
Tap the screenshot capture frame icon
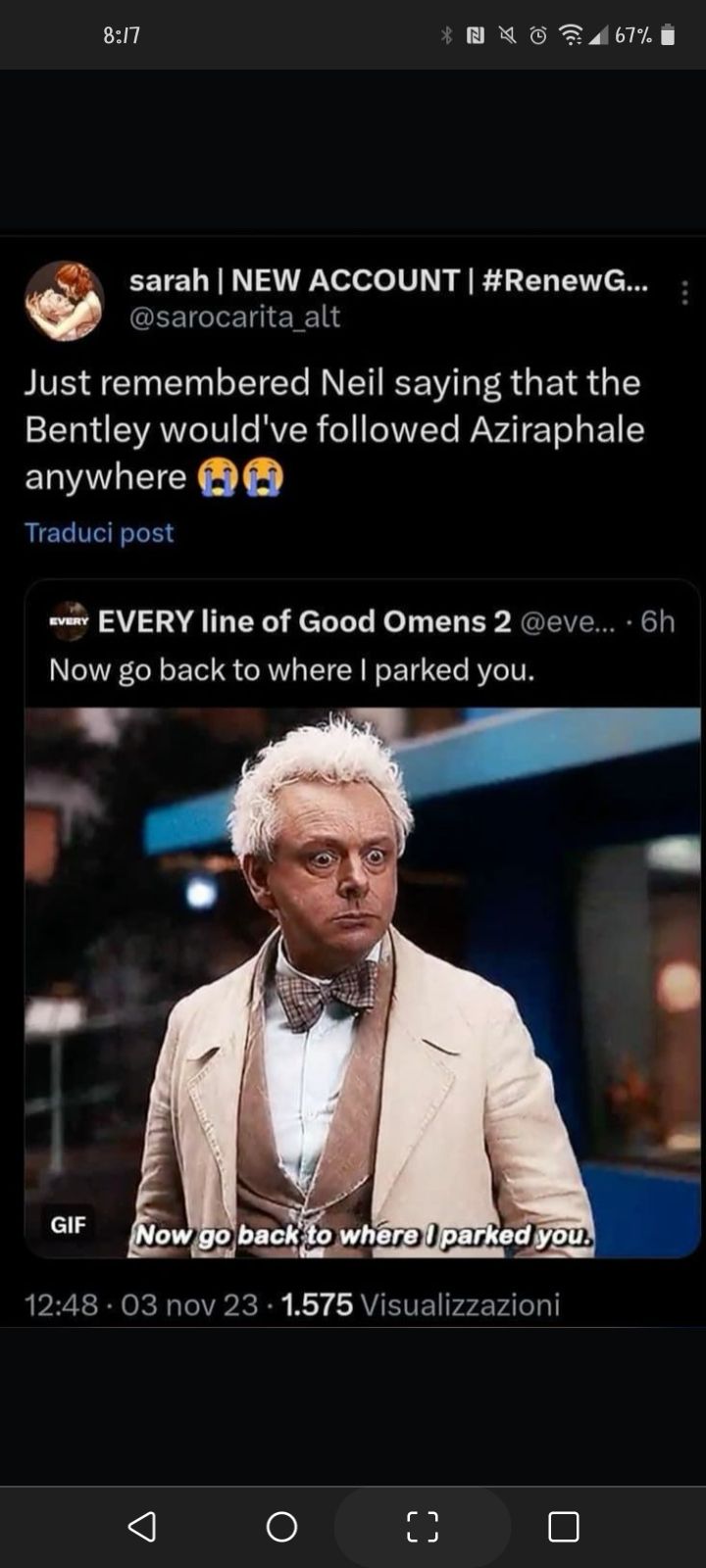[423, 1526]
